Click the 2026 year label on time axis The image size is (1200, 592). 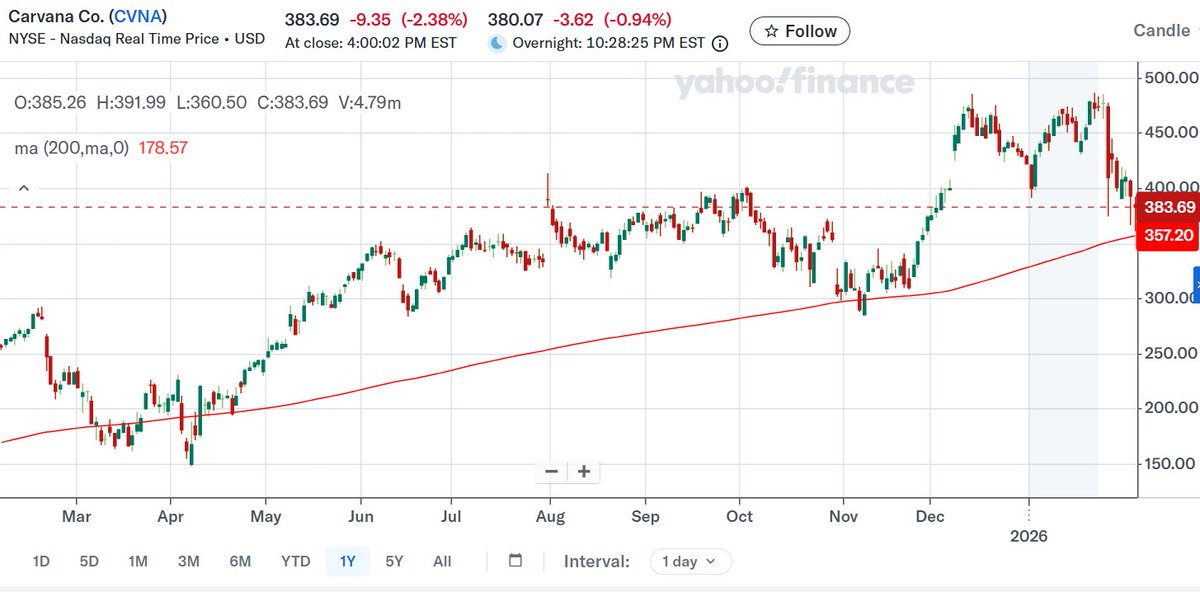1029,536
